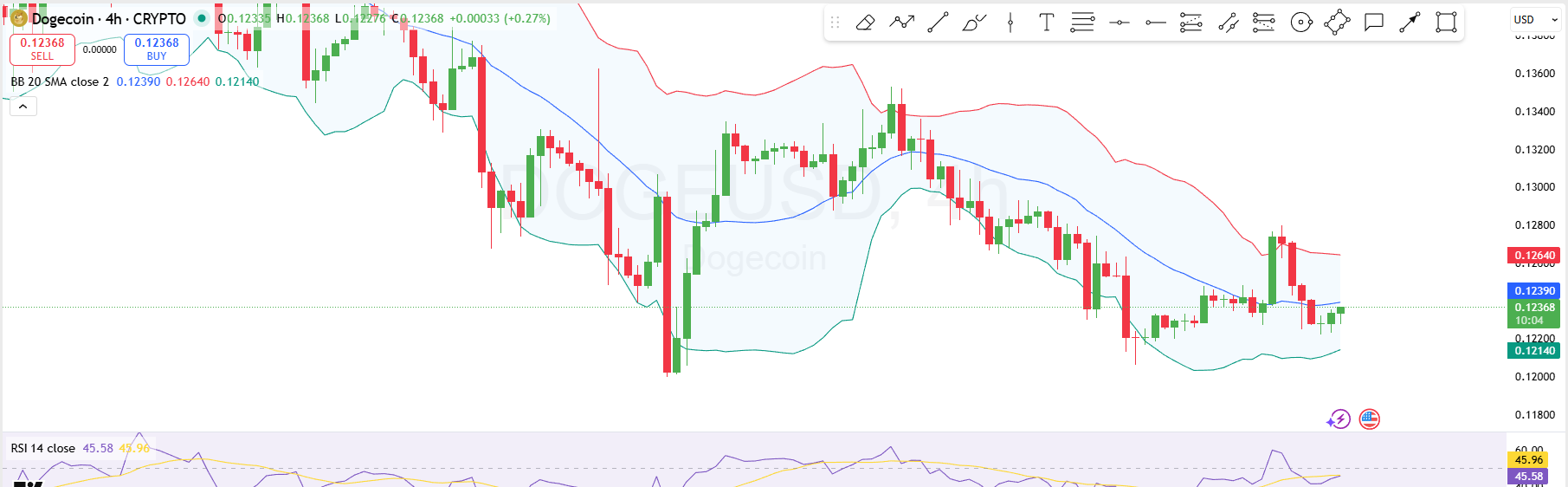Open the RSI 14 close indicator legend
The width and height of the screenshot is (1568, 487).
pos(43,448)
